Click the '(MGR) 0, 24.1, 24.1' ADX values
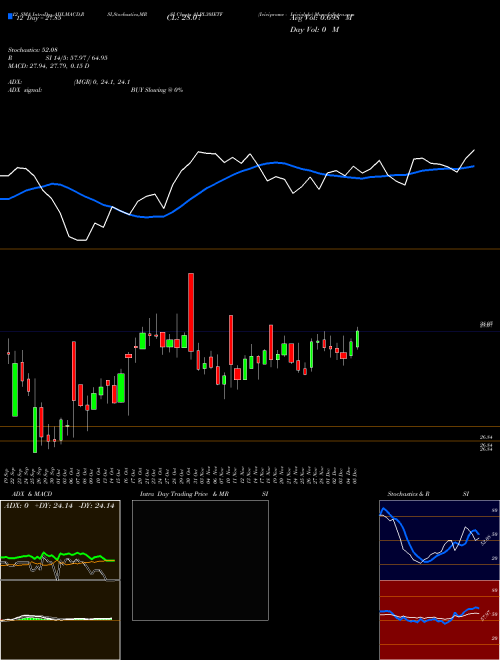This screenshot has width=500, height=660. [101, 82]
